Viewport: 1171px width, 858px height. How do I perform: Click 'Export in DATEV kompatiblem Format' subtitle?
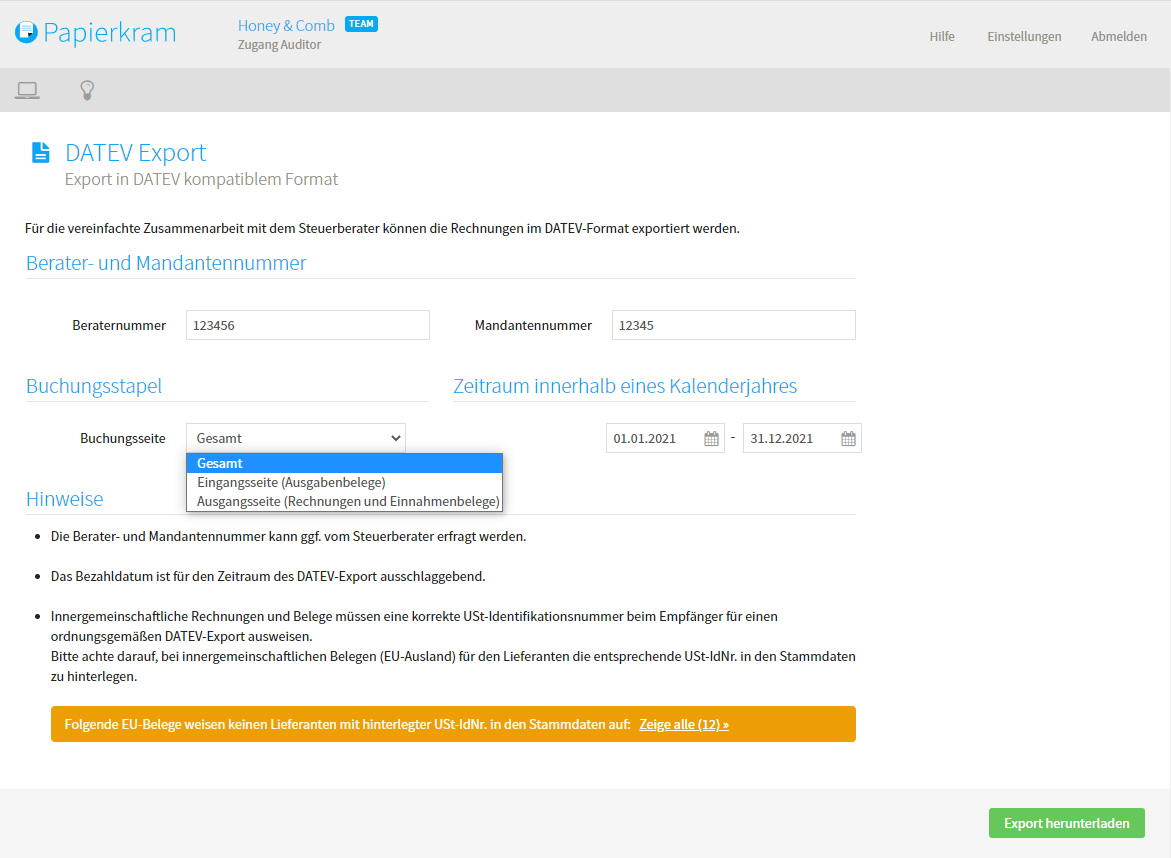pos(201,179)
